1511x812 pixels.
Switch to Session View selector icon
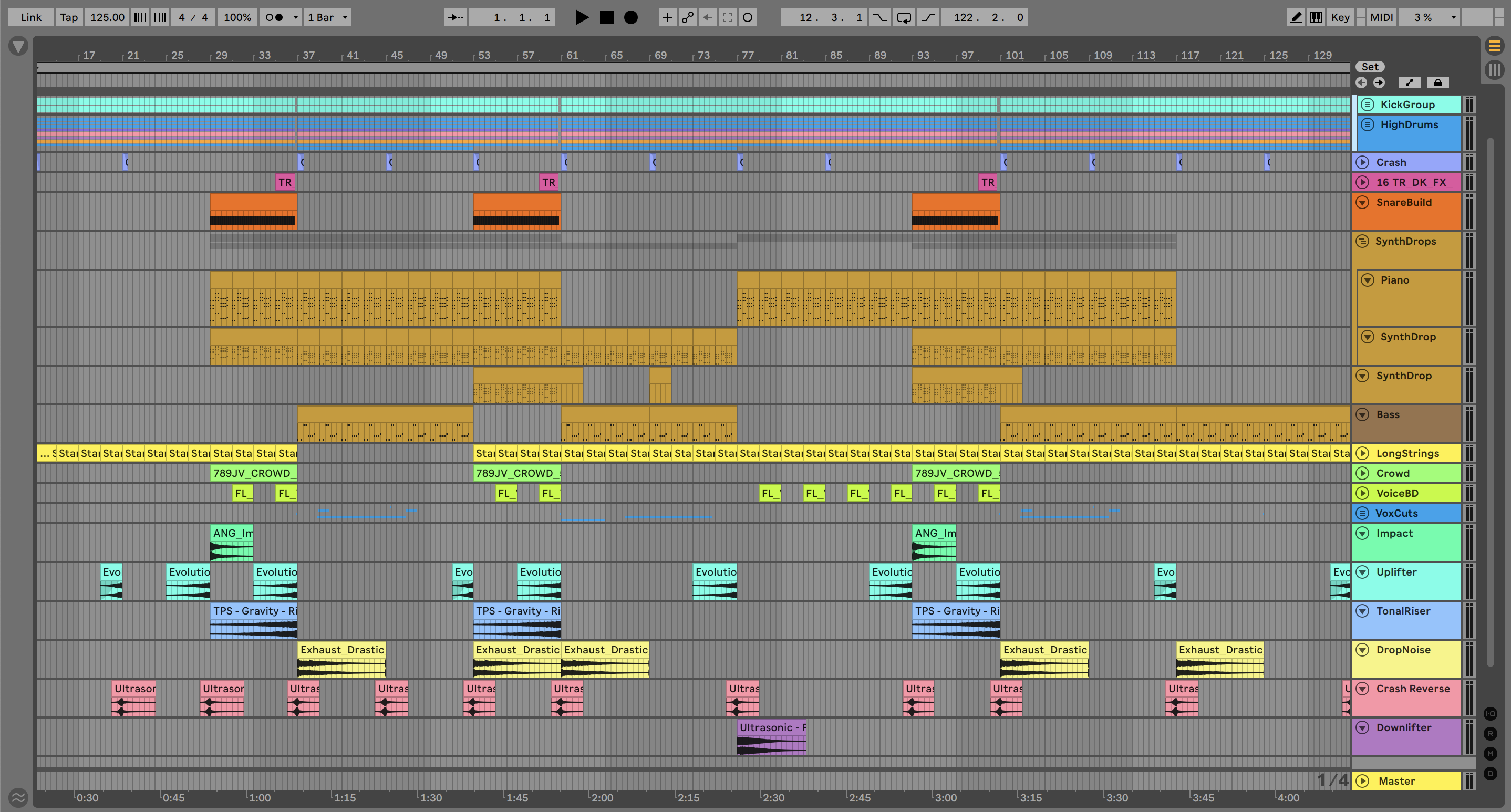click(x=1494, y=70)
